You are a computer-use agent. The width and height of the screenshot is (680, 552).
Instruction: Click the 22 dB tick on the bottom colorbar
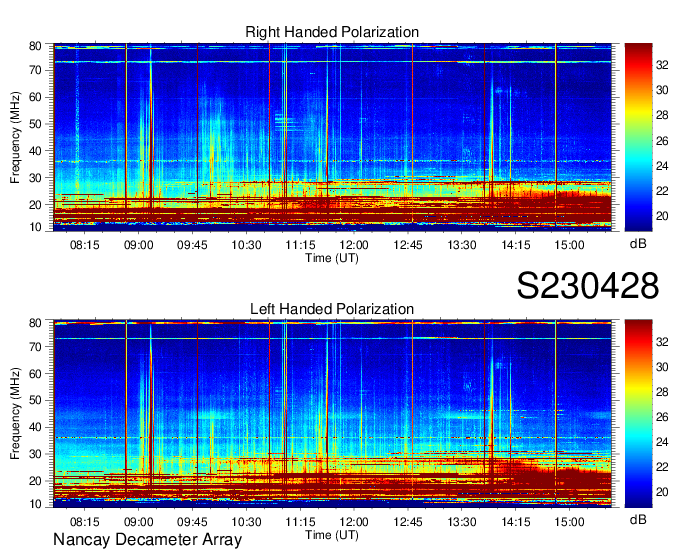coord(662,467)
